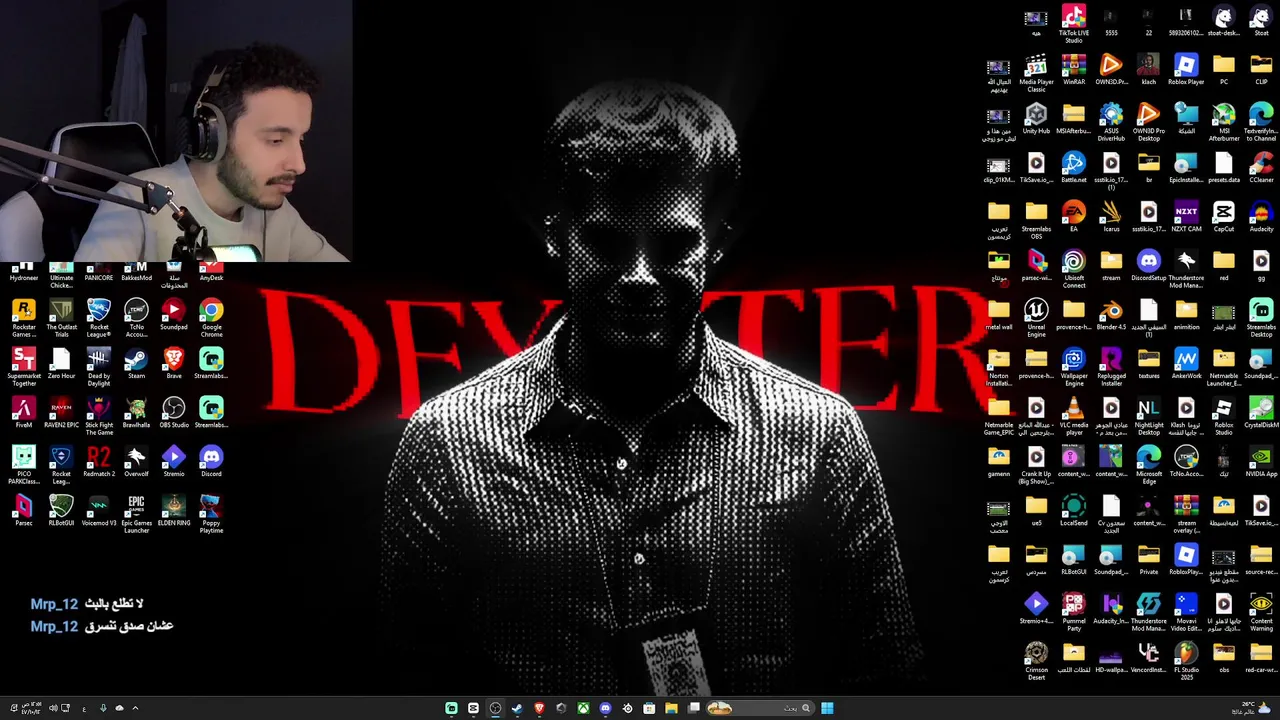Open the PC folder on desktop

tap(1224, 69)
